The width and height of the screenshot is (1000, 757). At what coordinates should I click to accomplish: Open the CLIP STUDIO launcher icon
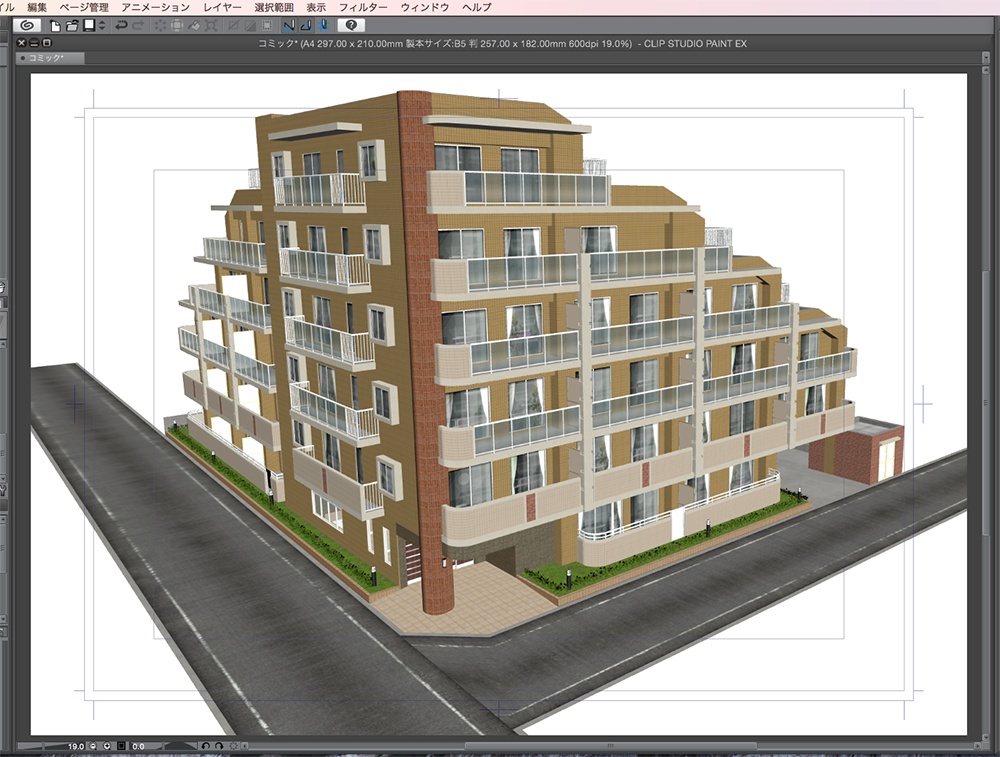(x=27, y=26)
